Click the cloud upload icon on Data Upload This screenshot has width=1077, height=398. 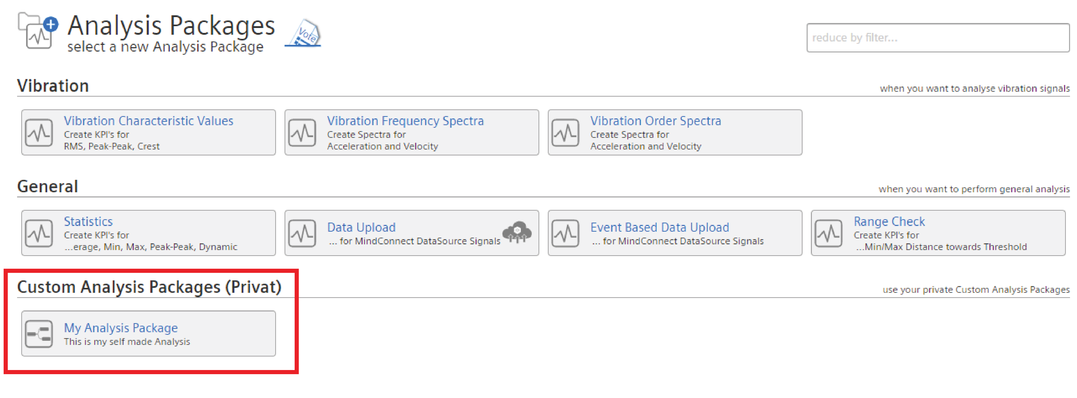(x=517, y=233)
